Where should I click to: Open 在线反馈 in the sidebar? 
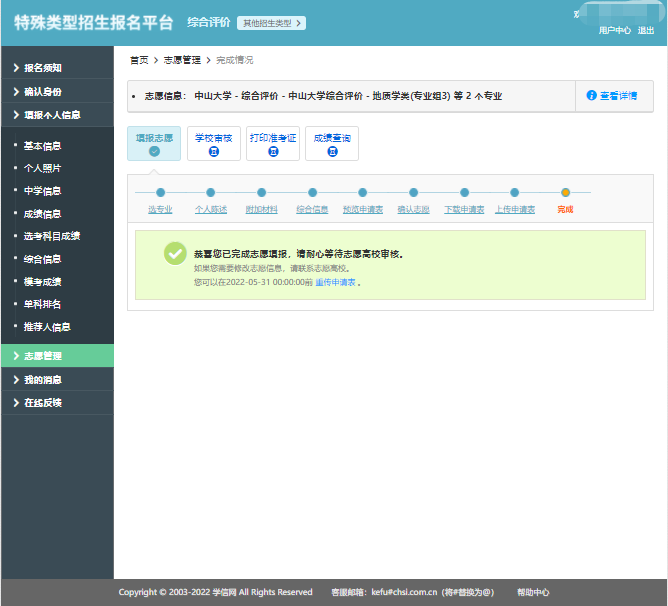pos(58,402)
